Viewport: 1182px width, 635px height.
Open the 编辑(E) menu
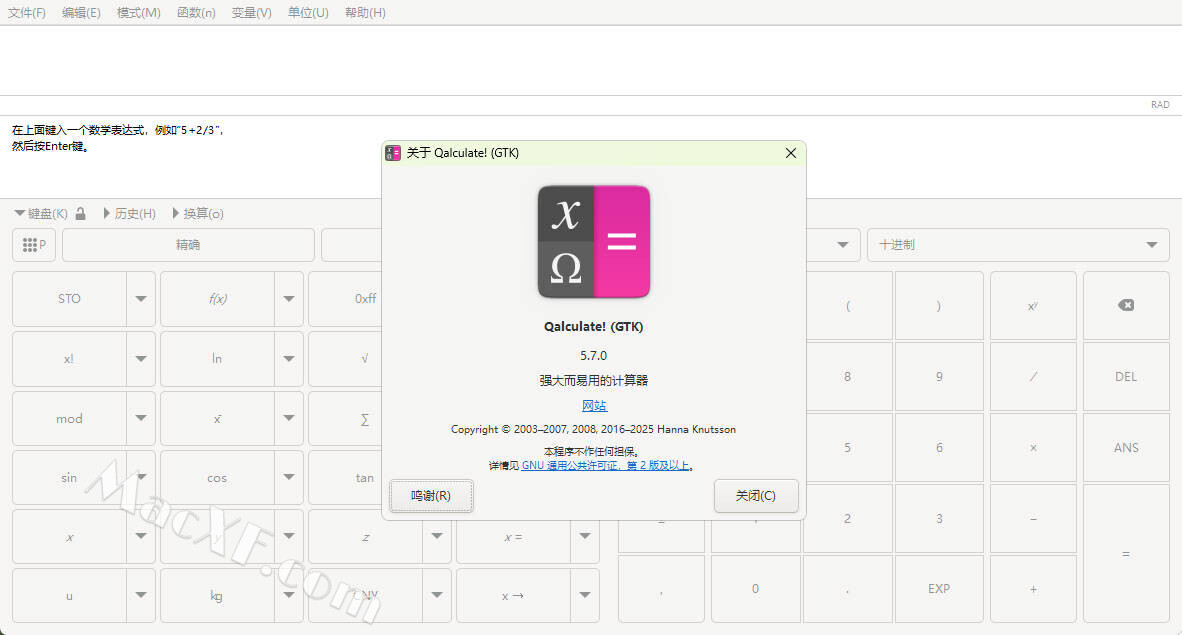pos(81,13)
